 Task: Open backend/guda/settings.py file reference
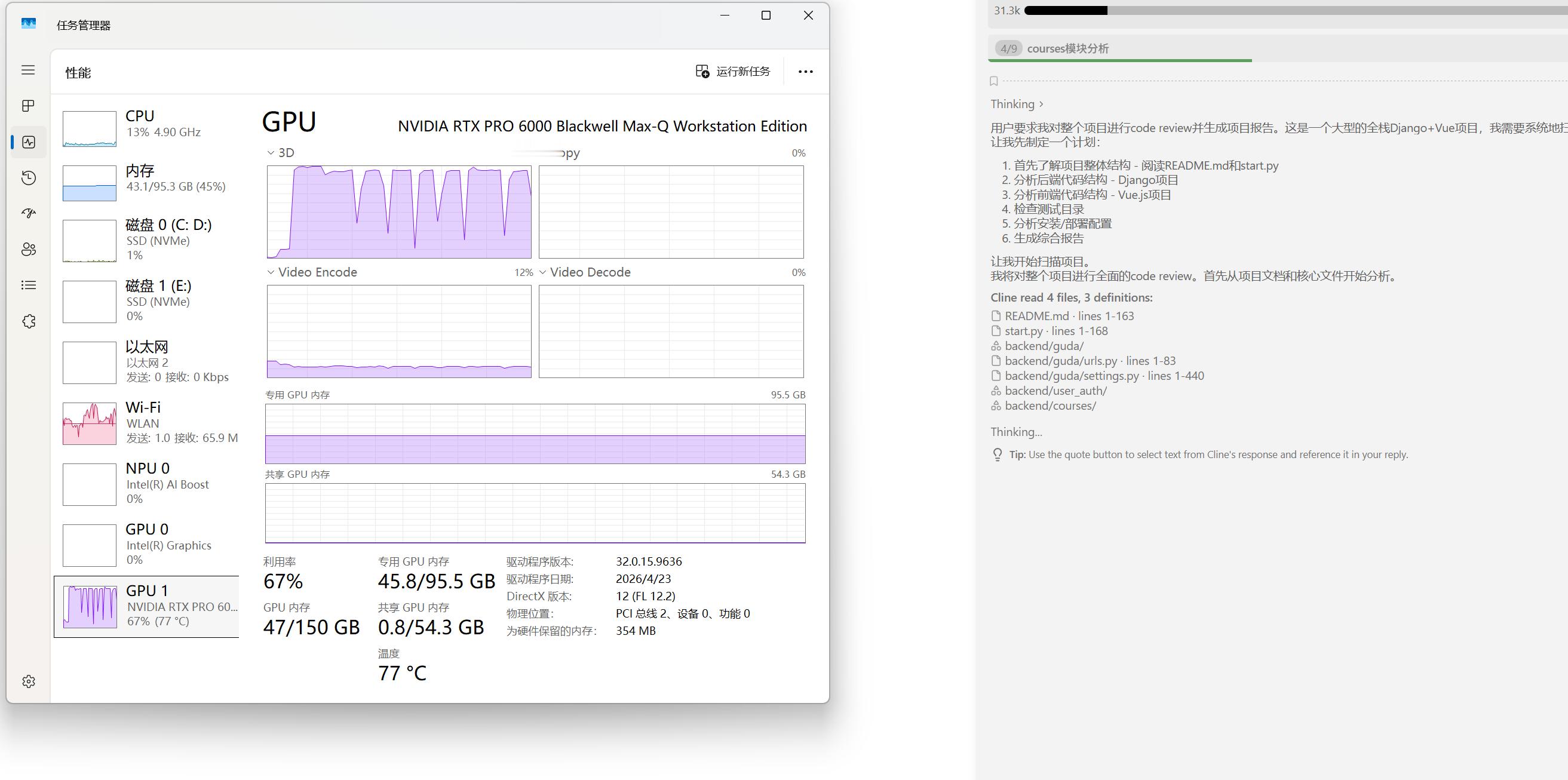1097,376
